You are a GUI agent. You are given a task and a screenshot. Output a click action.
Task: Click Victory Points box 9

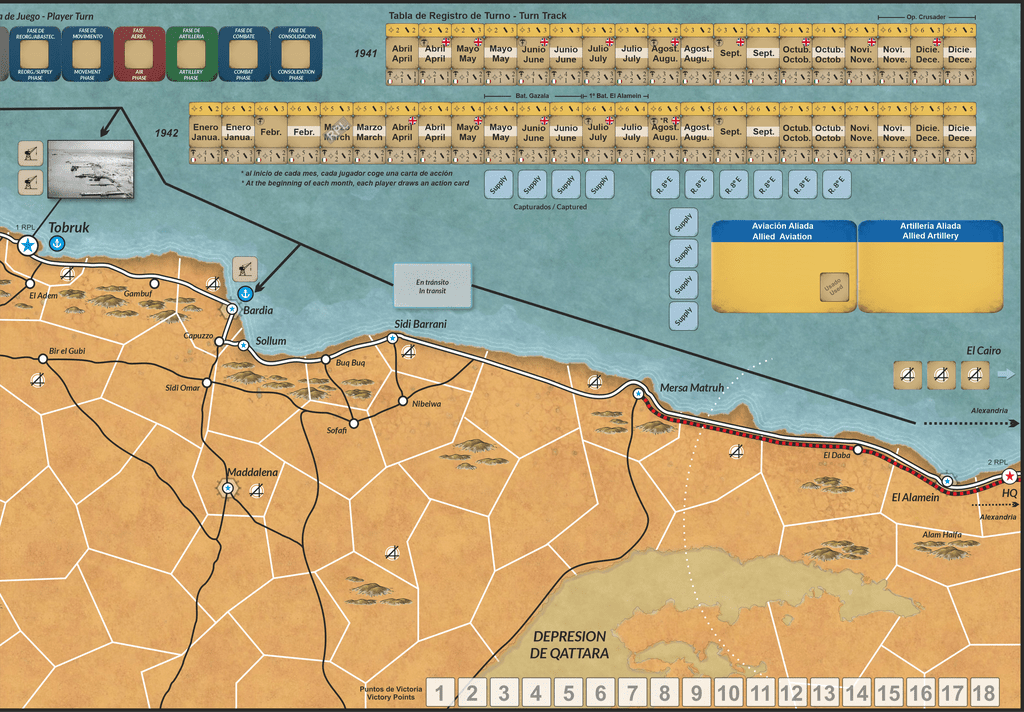coord(696,692)
